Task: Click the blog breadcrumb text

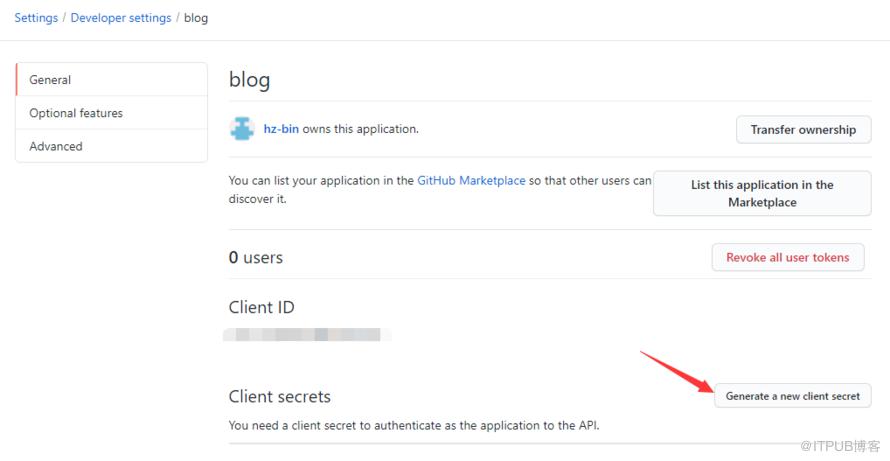Action: click(x=196, y=18)
